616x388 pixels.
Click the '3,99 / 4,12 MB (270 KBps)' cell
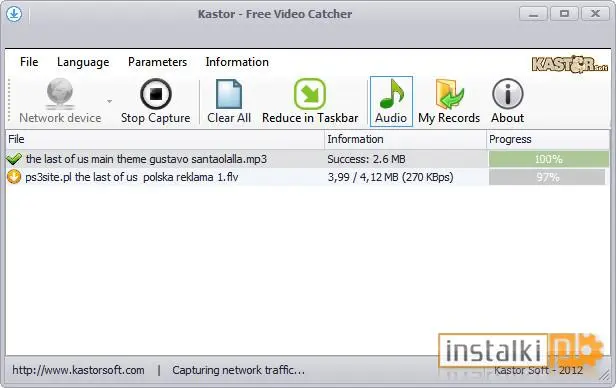390,177
